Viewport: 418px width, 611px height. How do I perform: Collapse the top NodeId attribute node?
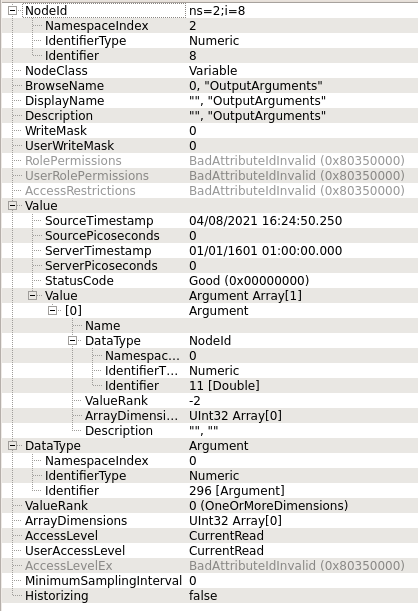(x=12, y=11)
